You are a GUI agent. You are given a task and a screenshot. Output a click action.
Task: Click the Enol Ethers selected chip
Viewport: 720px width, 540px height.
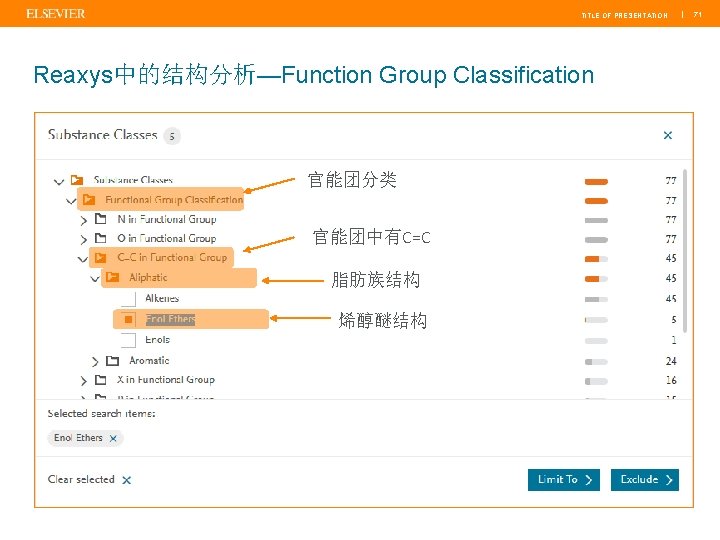point(85,438)
